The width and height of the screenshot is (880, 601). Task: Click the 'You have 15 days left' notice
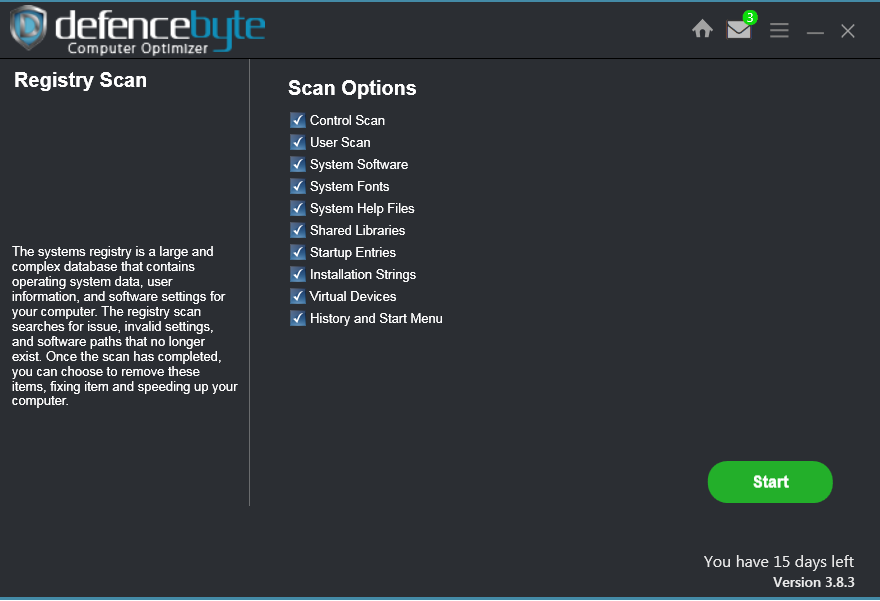[x=778, y=562]
